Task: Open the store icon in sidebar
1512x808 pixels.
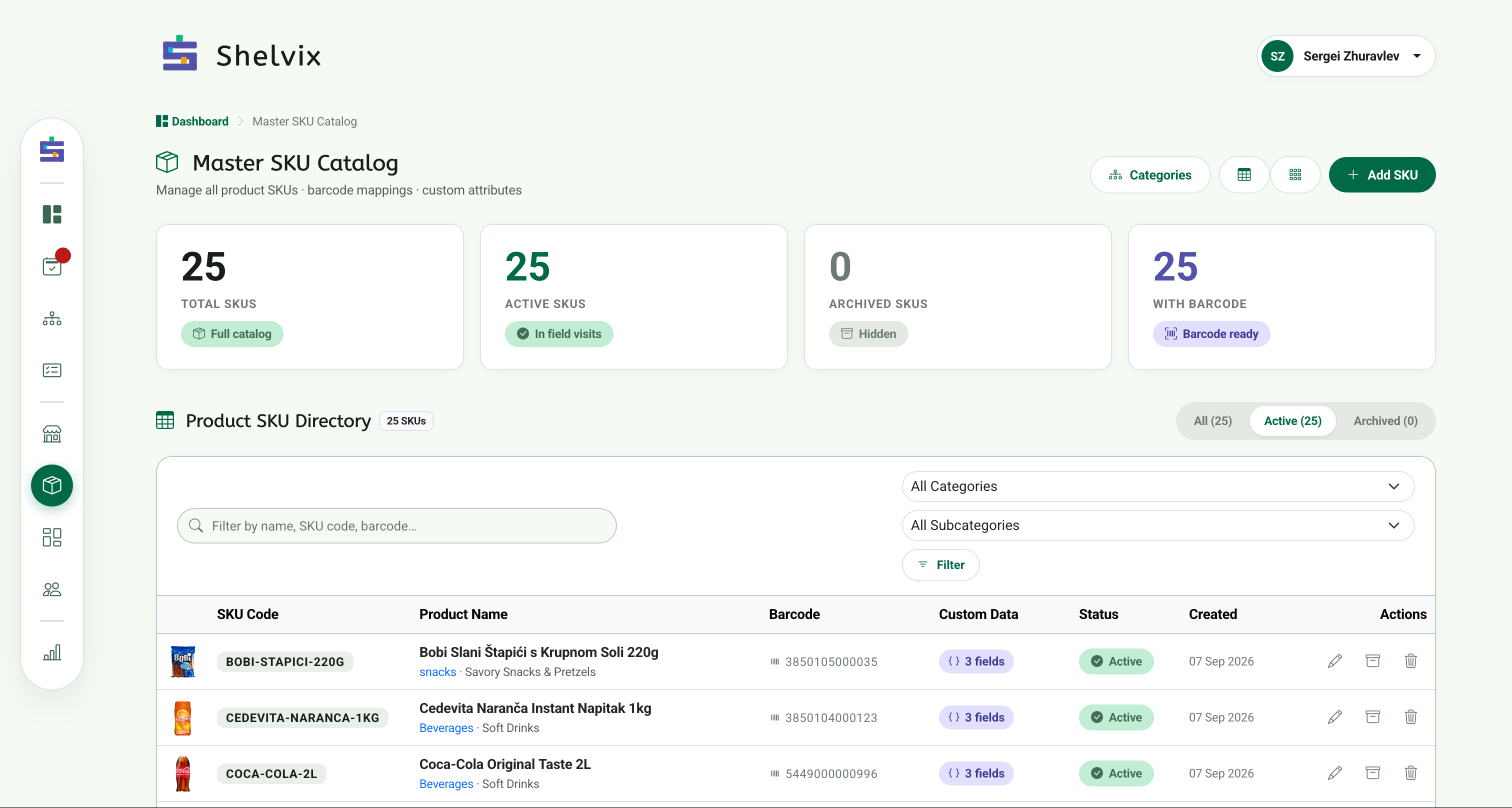Action: (x=51, y=433)
